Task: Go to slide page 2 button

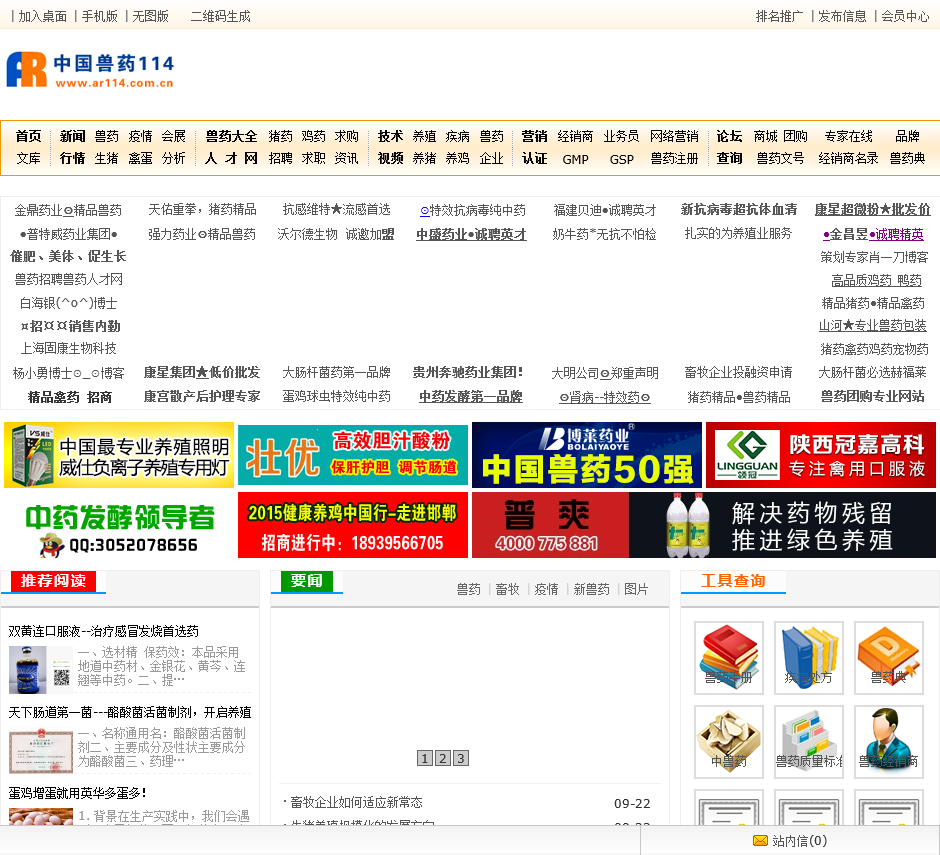Action: [x=442, y=758]
